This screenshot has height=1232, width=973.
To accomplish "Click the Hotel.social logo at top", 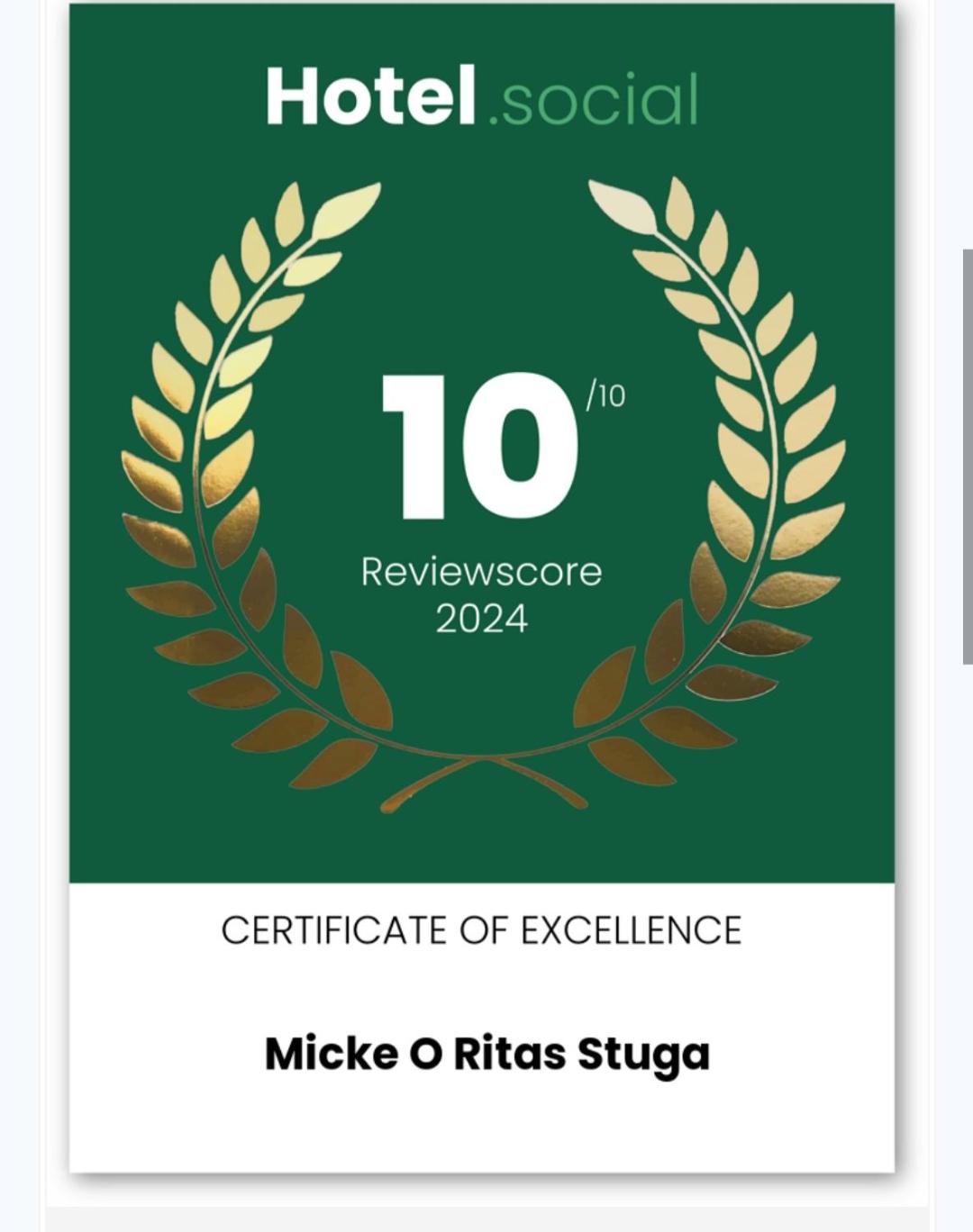I will (482, 96).
